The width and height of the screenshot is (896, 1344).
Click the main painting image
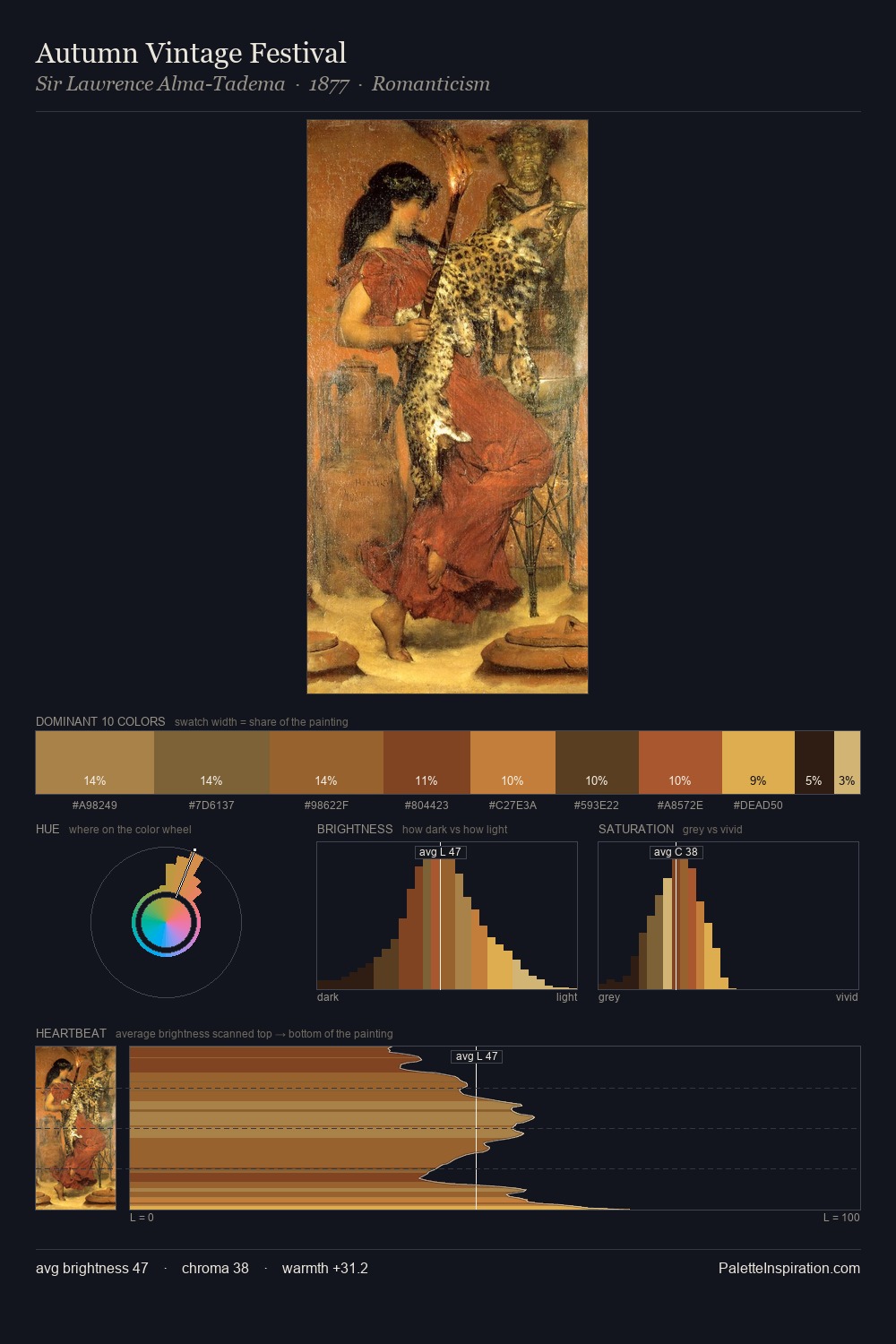click(447, 407)
